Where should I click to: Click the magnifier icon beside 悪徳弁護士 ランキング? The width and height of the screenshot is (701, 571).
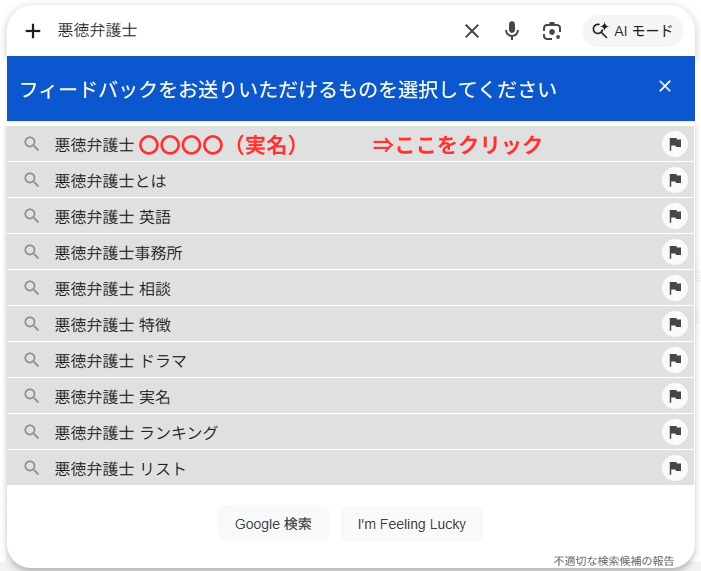tap(31, 431)
